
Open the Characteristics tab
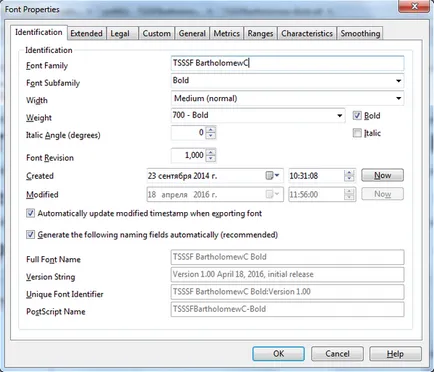point(307,33)
